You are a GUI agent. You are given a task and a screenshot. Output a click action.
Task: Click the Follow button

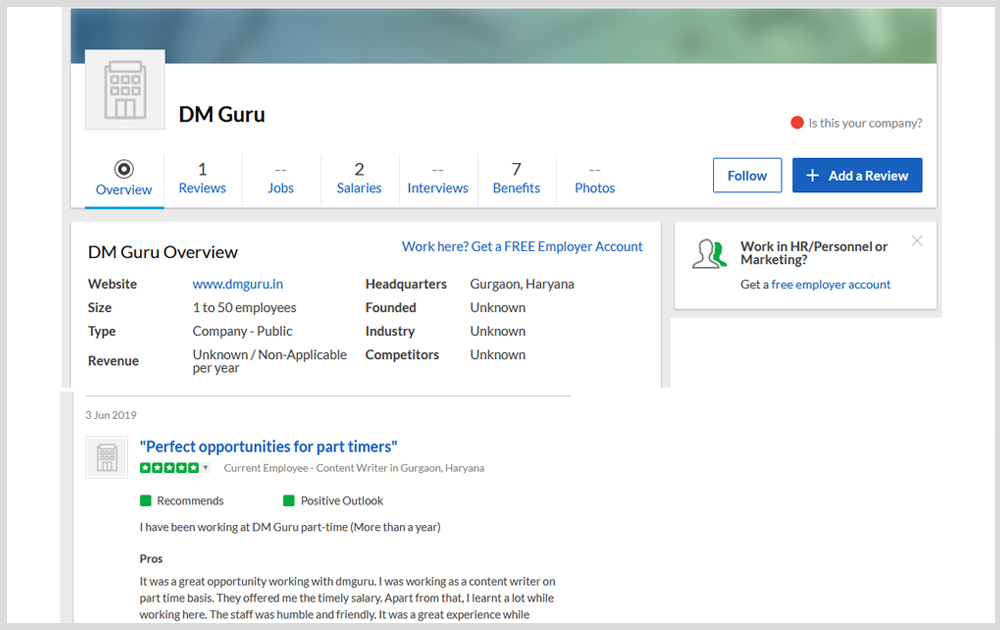747,175
